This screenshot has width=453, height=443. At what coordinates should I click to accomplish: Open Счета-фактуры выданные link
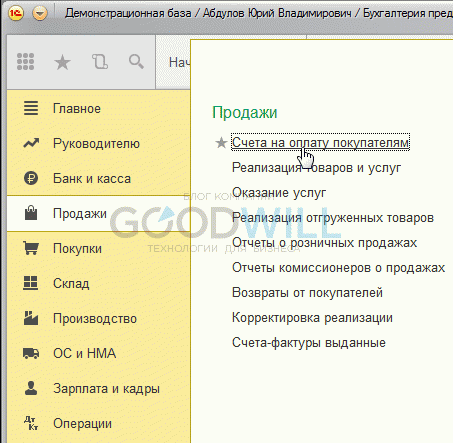309,343
